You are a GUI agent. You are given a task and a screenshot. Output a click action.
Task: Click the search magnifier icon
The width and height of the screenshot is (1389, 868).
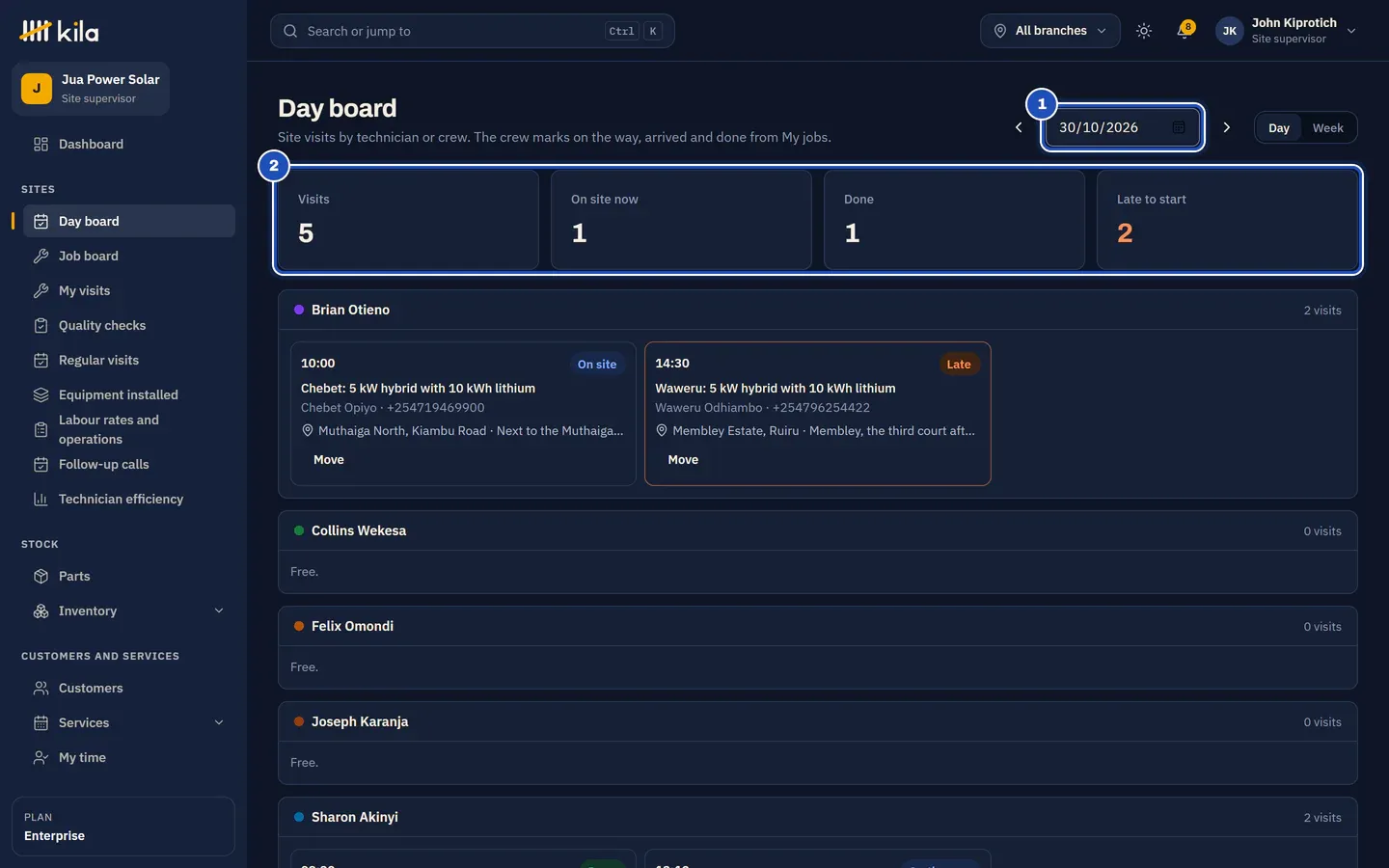point(290,31)
